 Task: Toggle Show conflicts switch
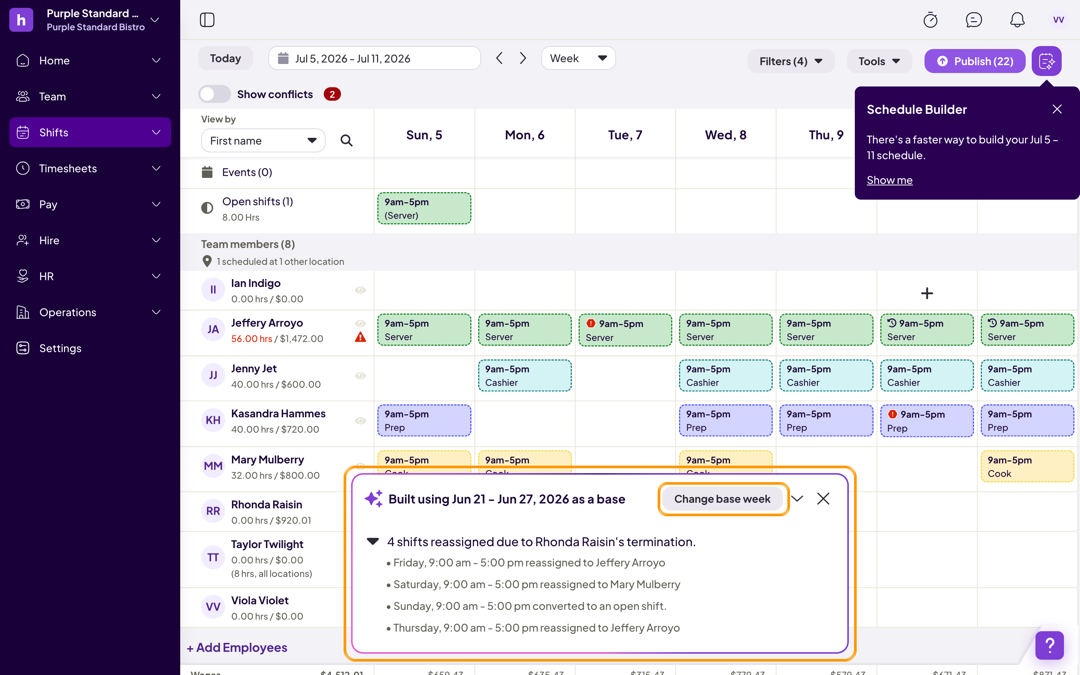coord(214,94)
